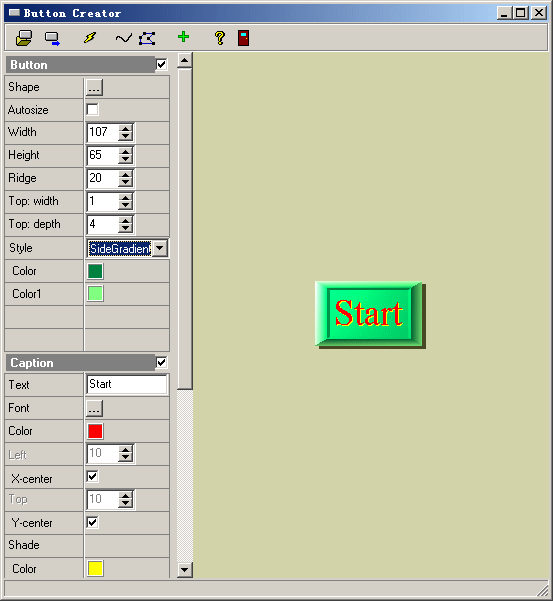This screenshot has width=553, height=601.
Task: Open help with the question mark icon
Action: (220, 38)
